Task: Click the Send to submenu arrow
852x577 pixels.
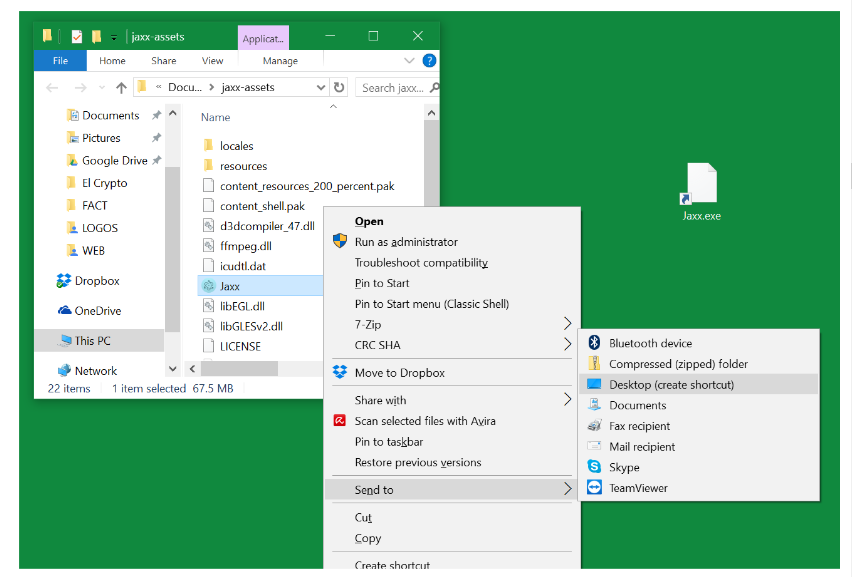Action: (567, 489)
